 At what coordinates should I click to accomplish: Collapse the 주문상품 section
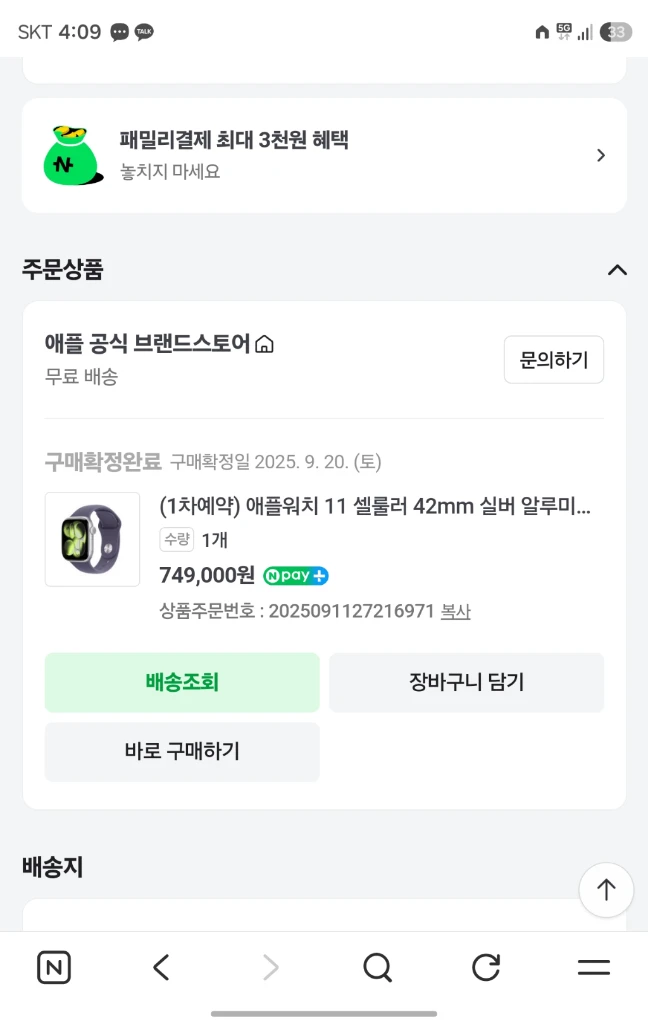point(617,270)
